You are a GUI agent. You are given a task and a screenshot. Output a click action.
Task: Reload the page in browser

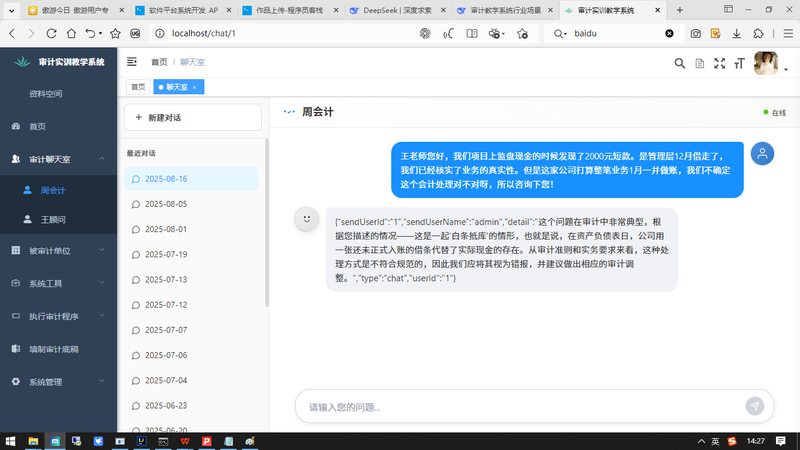click(x=51, y=33)
